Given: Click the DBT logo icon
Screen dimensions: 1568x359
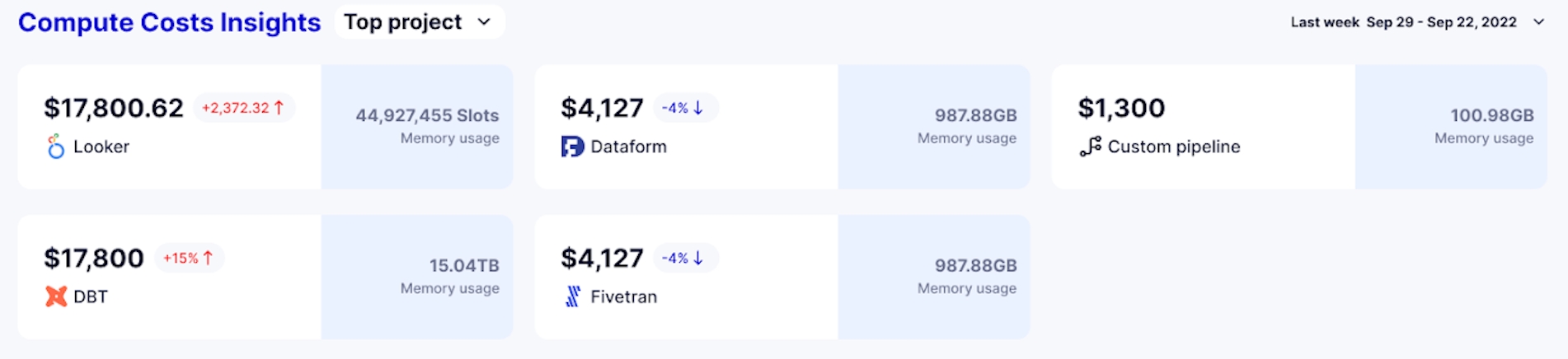Looking at the screenshot, I should click(x=55, y=296).
